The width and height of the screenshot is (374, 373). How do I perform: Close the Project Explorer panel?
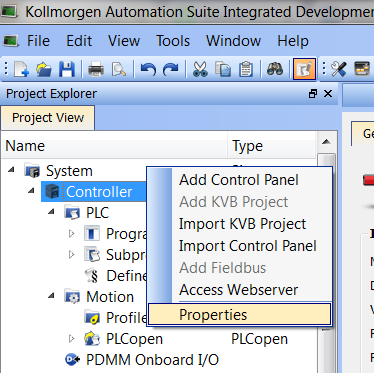(328, 94)
